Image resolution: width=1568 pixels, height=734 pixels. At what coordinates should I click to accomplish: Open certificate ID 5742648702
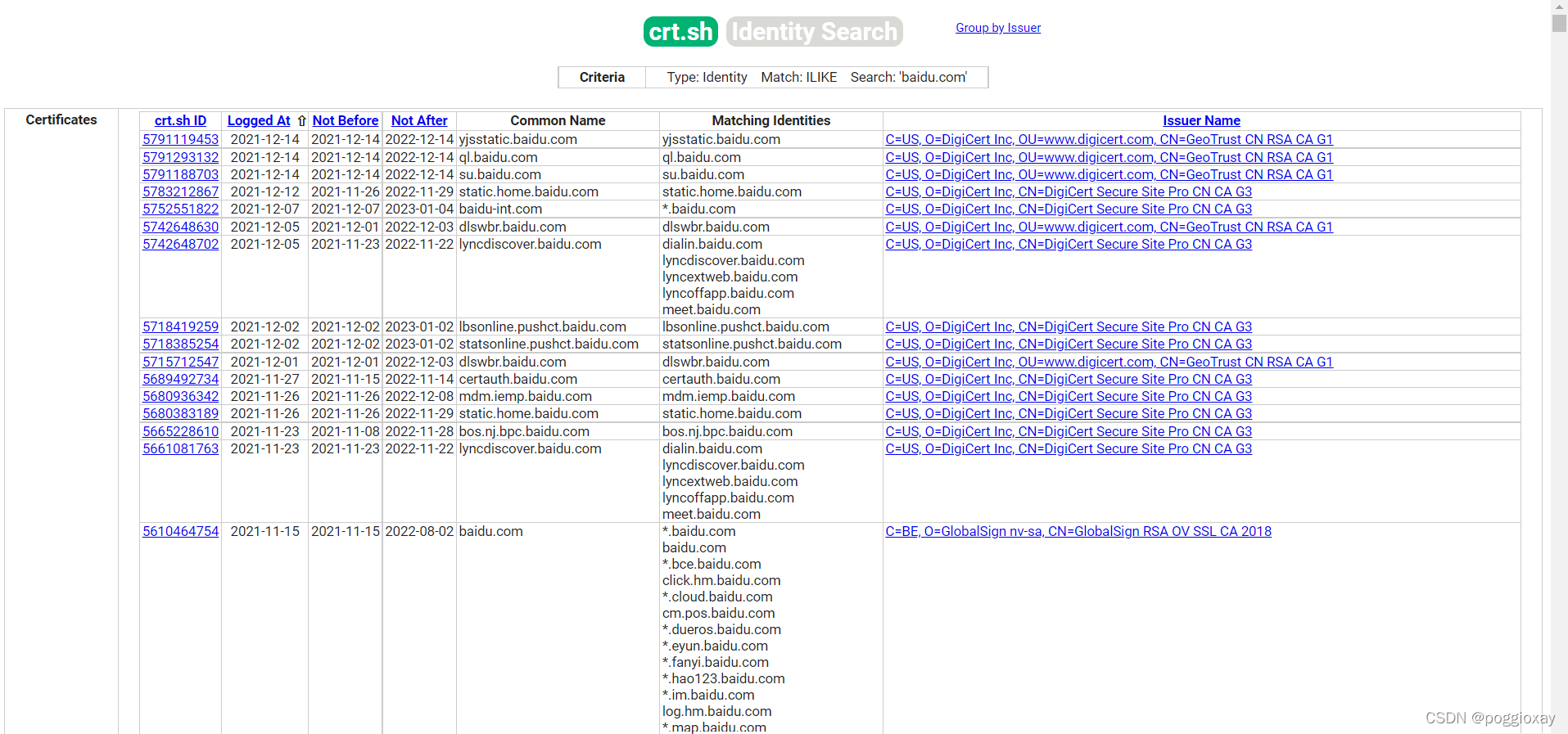click(181, 244)
